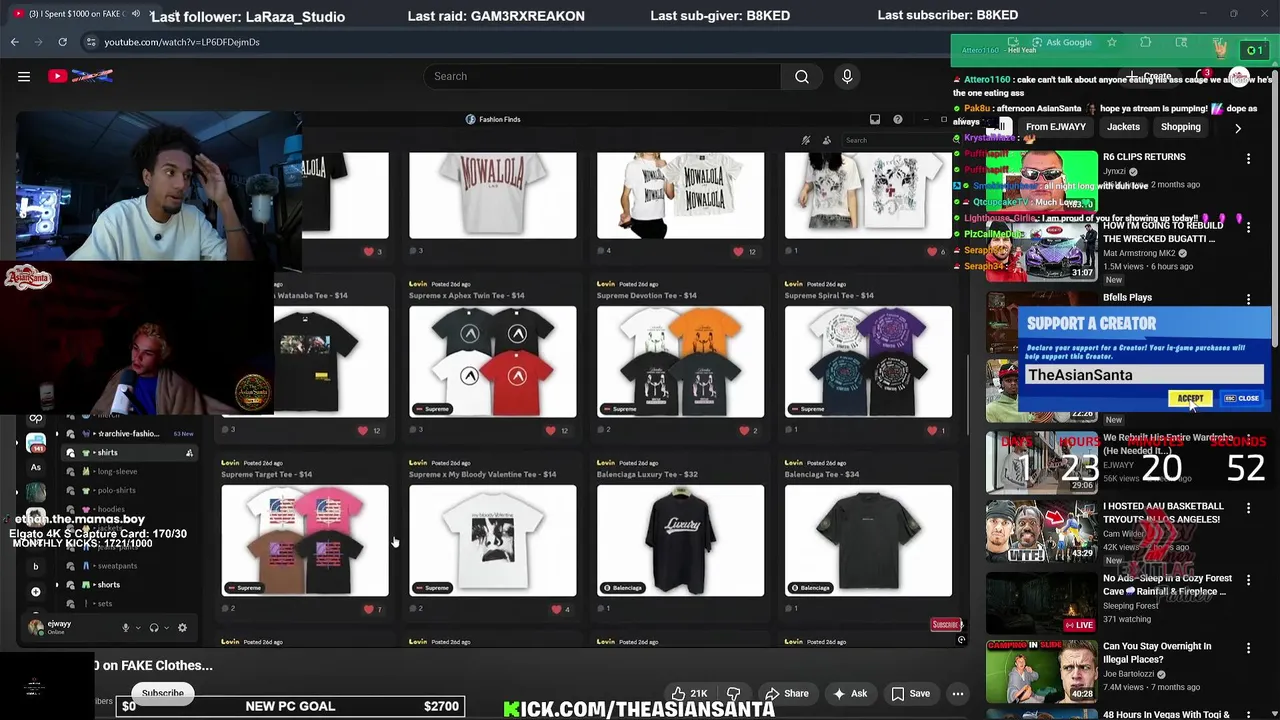The width and height of the screenshot is (1280, 720).
Task: Click the YouTube search magnifier button
Action: pos(802,76)
